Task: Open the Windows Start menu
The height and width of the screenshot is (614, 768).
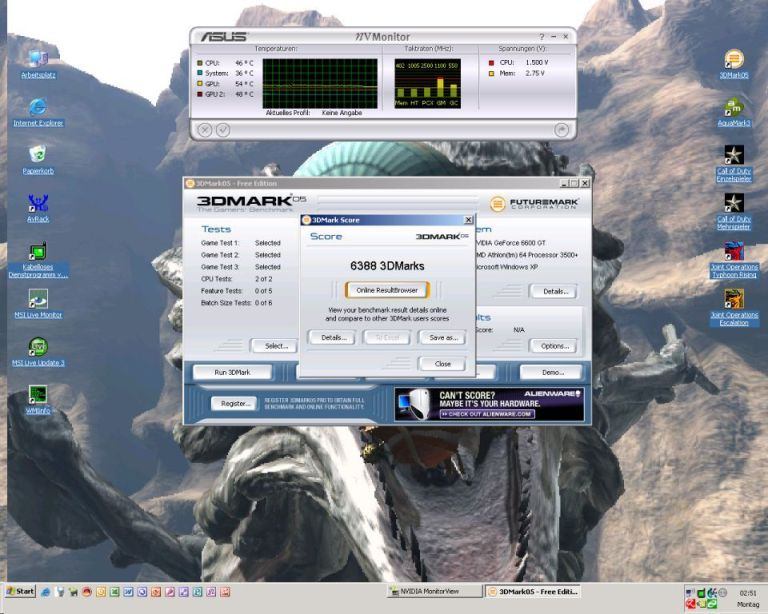Action: click(20, 591)
